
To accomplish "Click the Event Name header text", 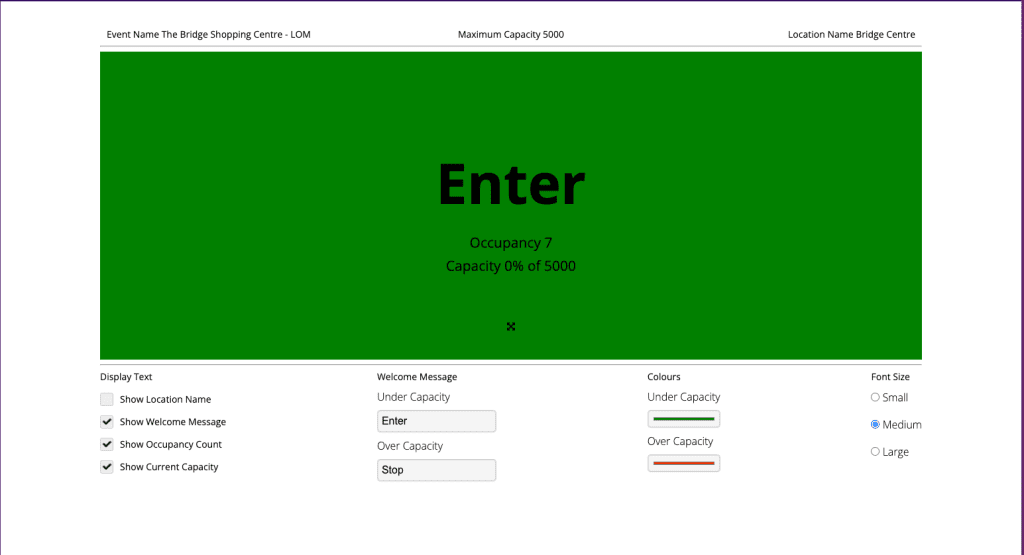I will (208, 35).
